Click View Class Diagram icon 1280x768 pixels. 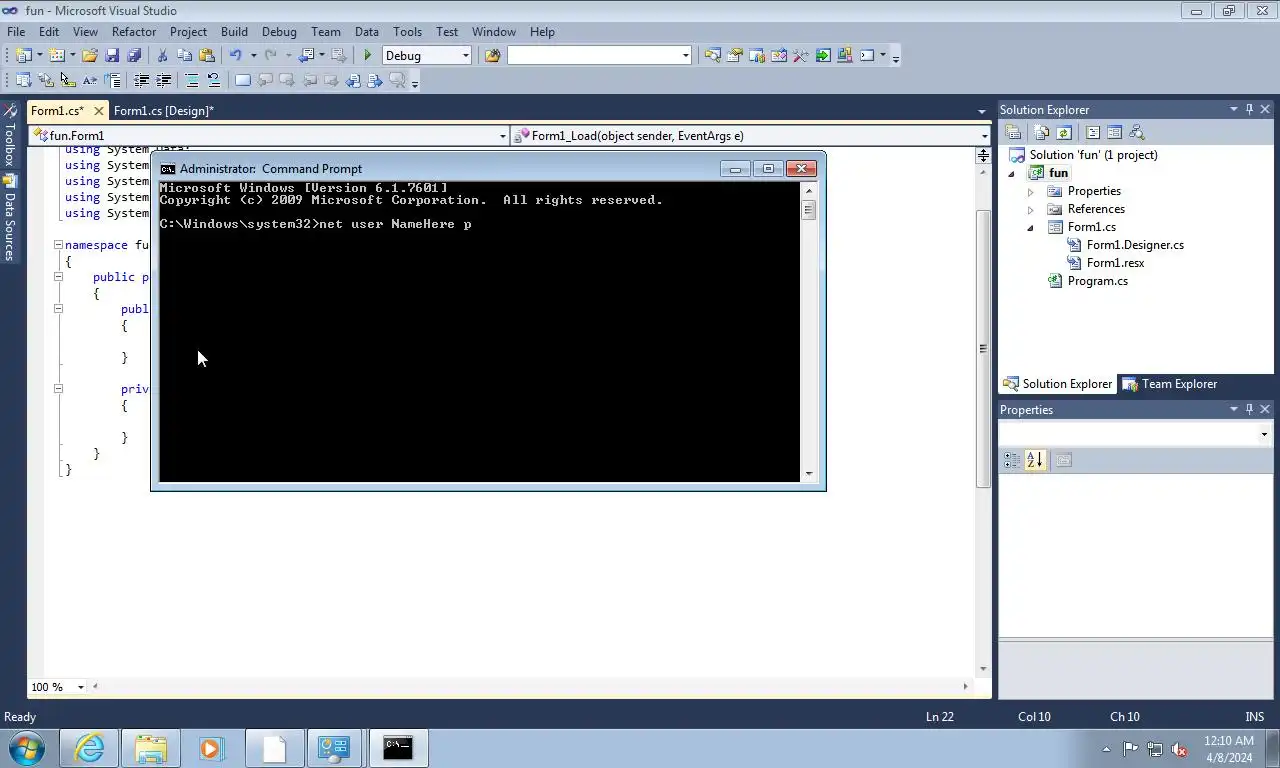pos(1136,132)
